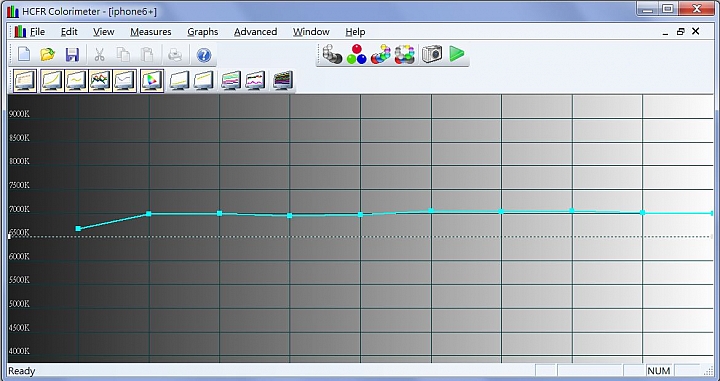Screen dimensions: 720x381
Task: Click the Paste clipboard icon
Action: 147,55
